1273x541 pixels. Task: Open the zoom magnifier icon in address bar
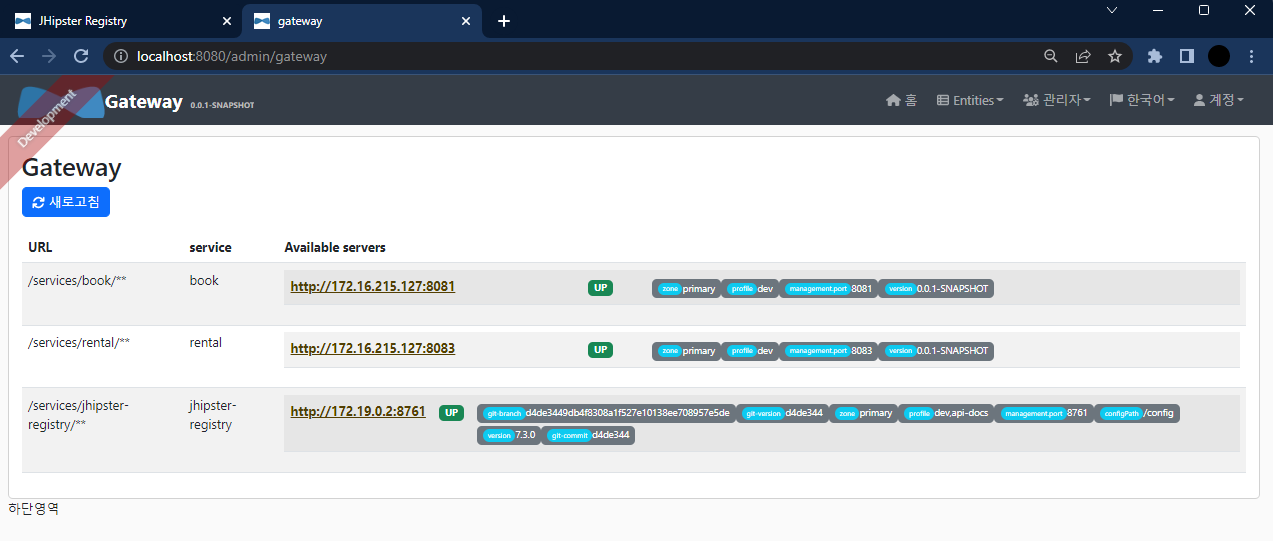point(1051,57)
